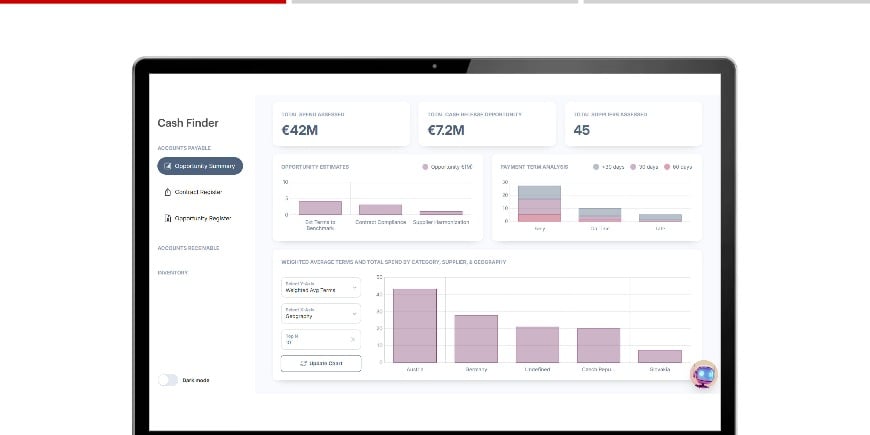Click the Opportunity Estimates heading
870x435 pixels.
pyautogui.click(x=315, y=167)
